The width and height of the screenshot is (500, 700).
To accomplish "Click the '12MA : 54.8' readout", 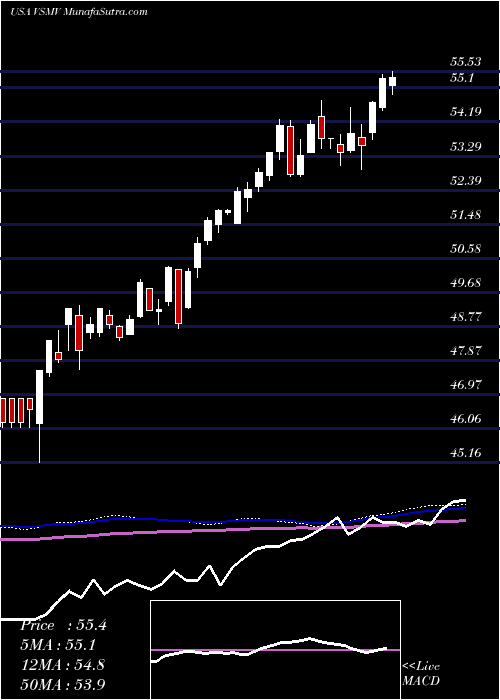I will pos(62,664).
